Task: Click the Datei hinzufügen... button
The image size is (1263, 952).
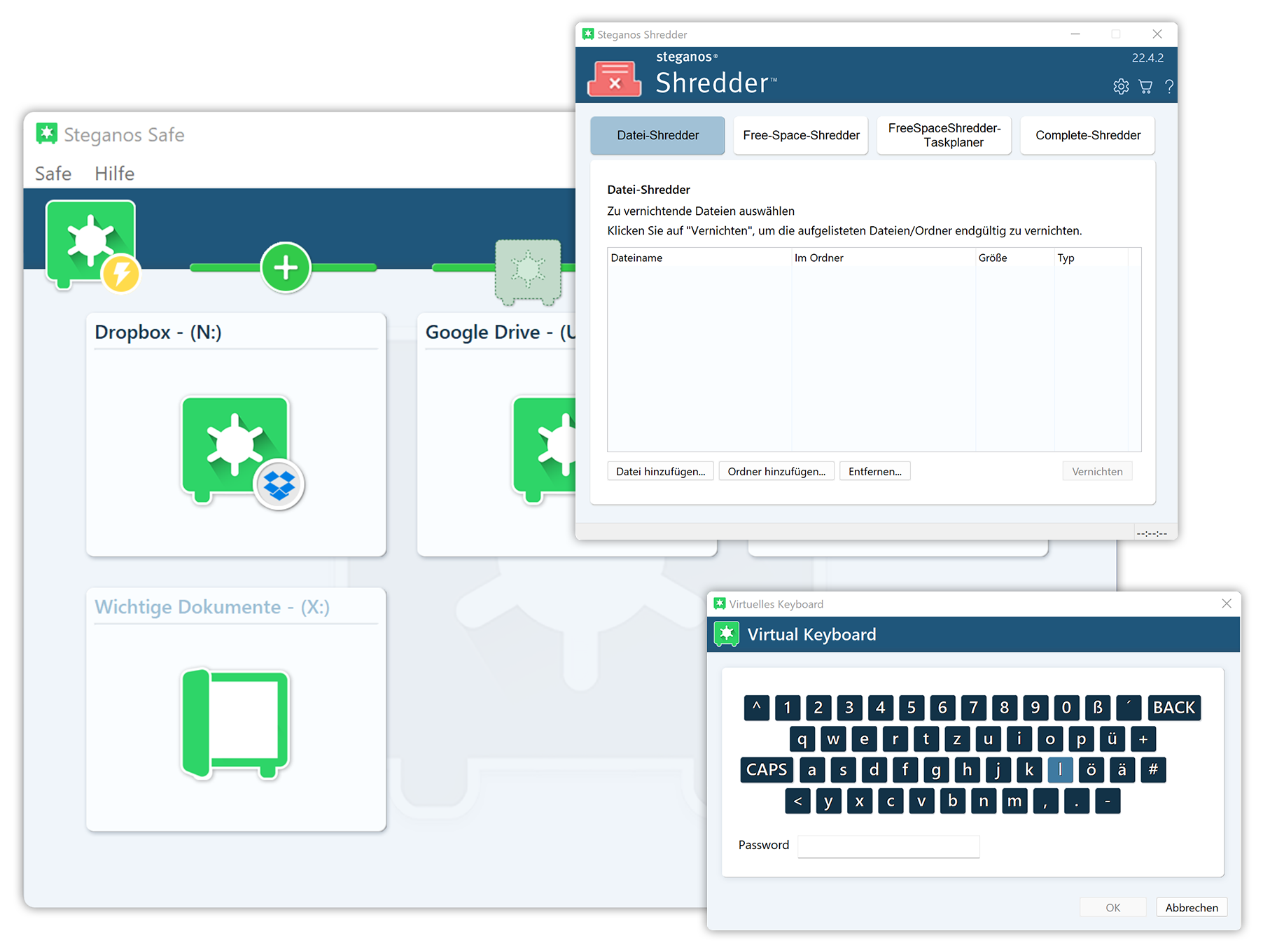Action: (660, 471)
